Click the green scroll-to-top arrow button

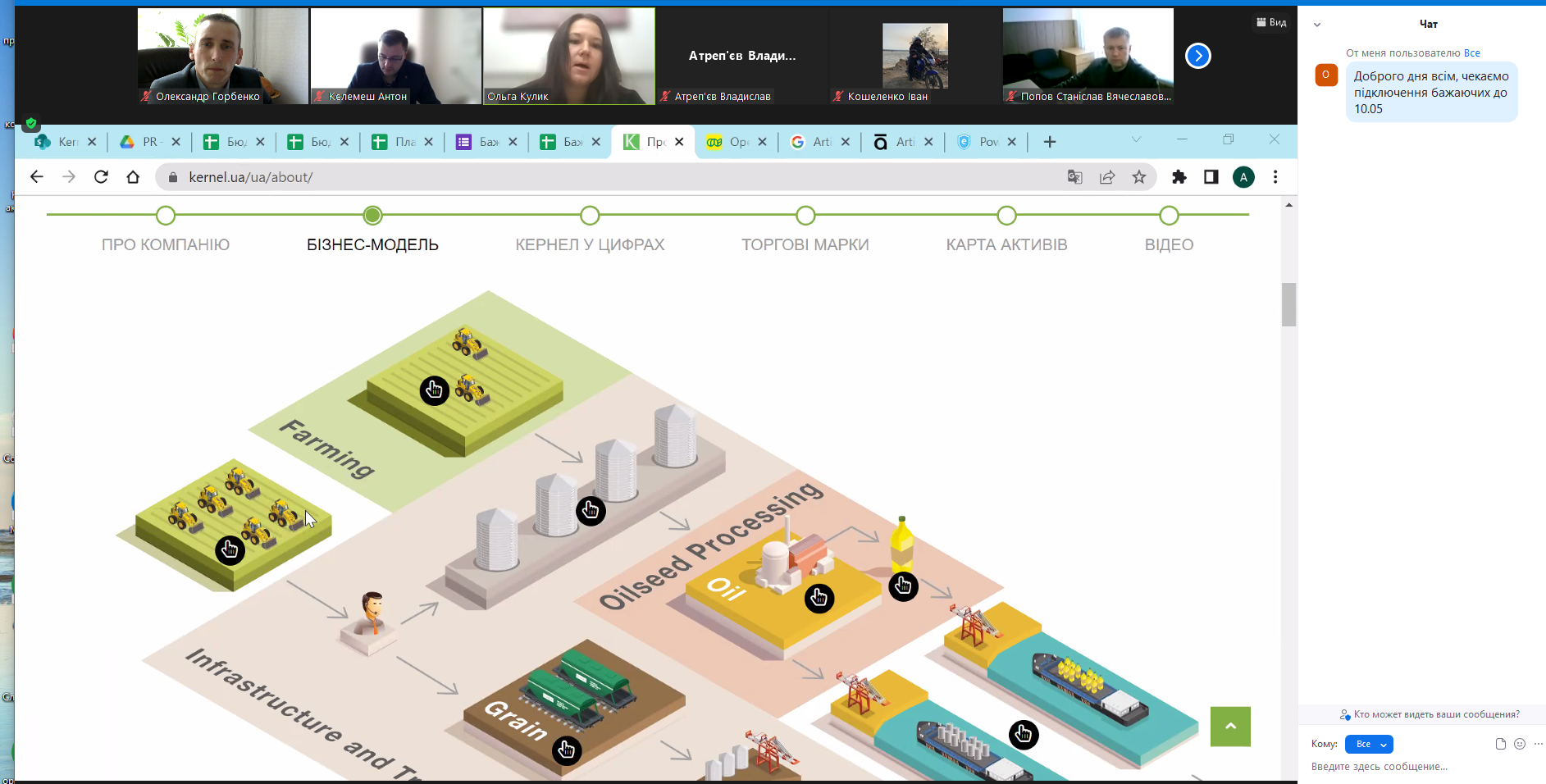[x=1230, y=727]
